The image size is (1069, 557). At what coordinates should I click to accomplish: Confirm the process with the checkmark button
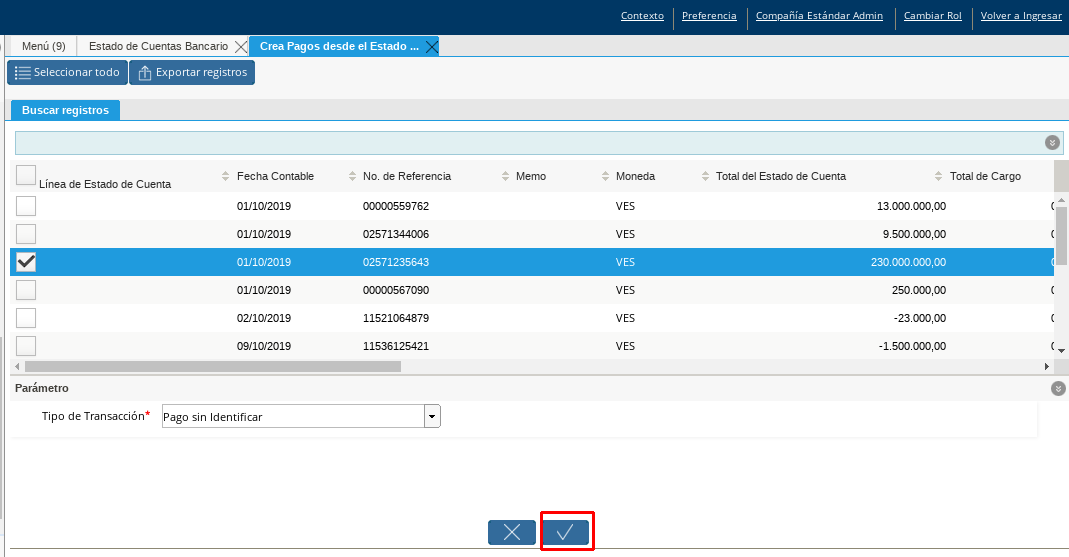point(566,532)
